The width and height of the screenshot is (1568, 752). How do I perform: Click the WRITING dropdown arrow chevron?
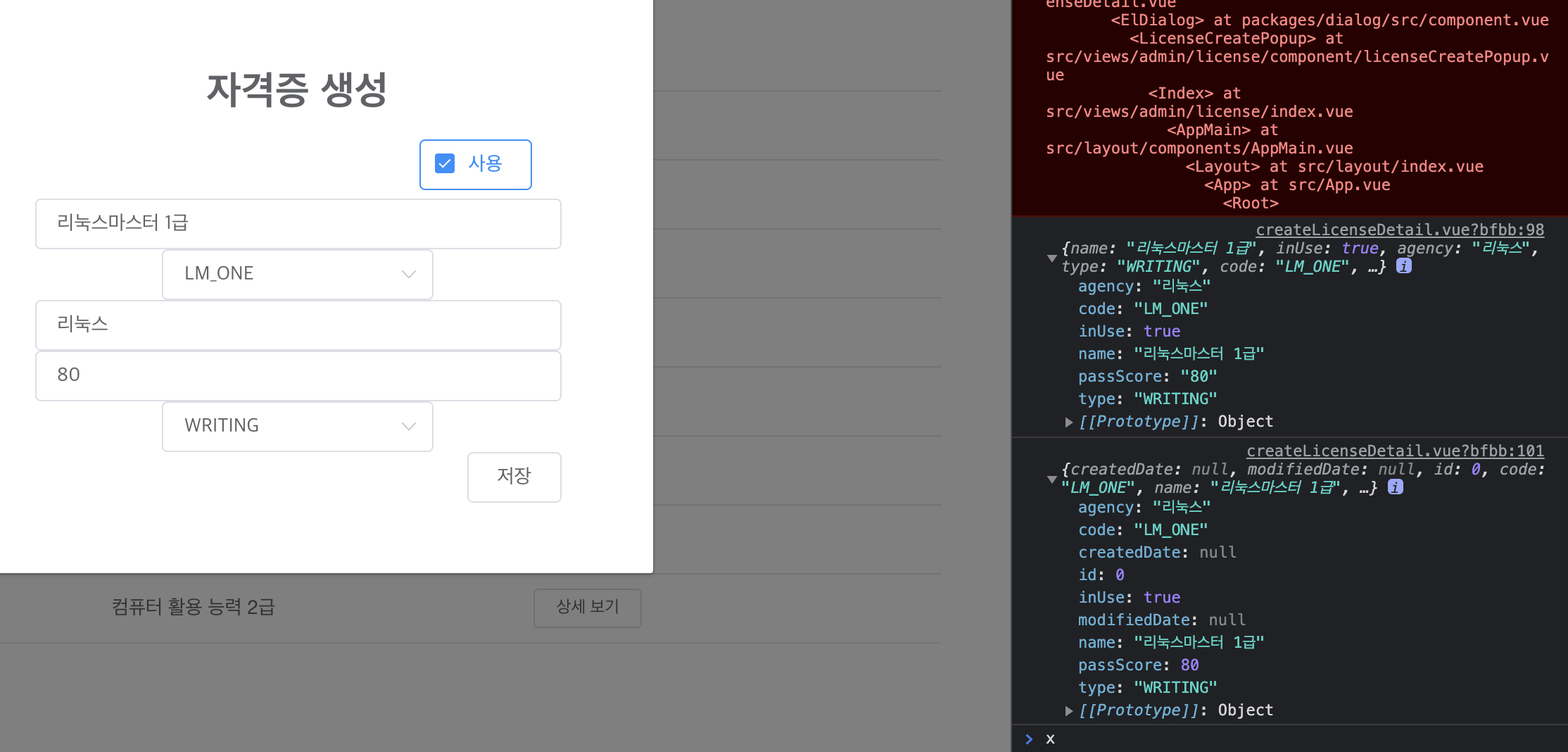click(408, 426)
